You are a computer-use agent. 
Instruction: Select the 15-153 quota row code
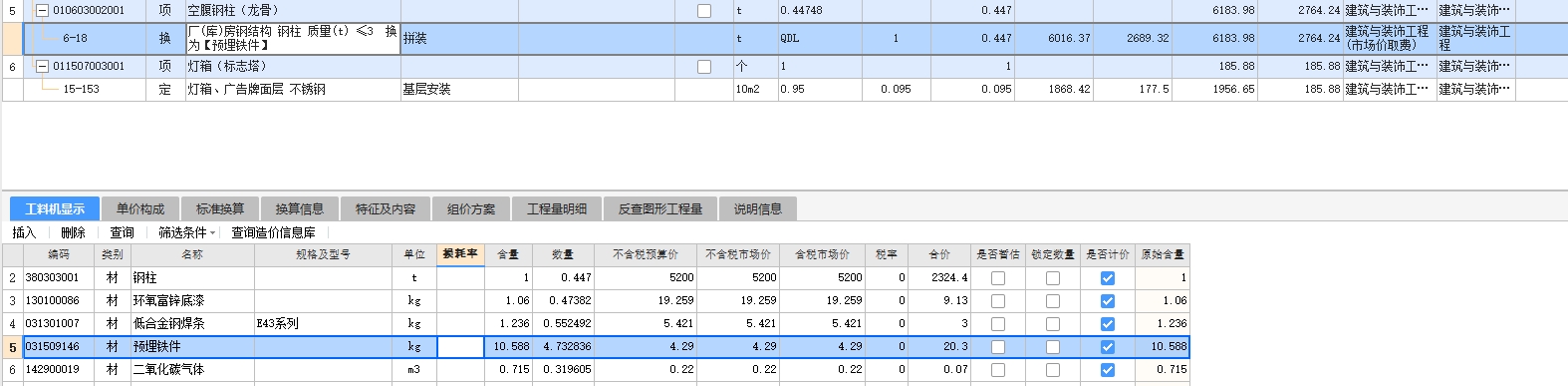pyautogui.click(x=82, y=90)
